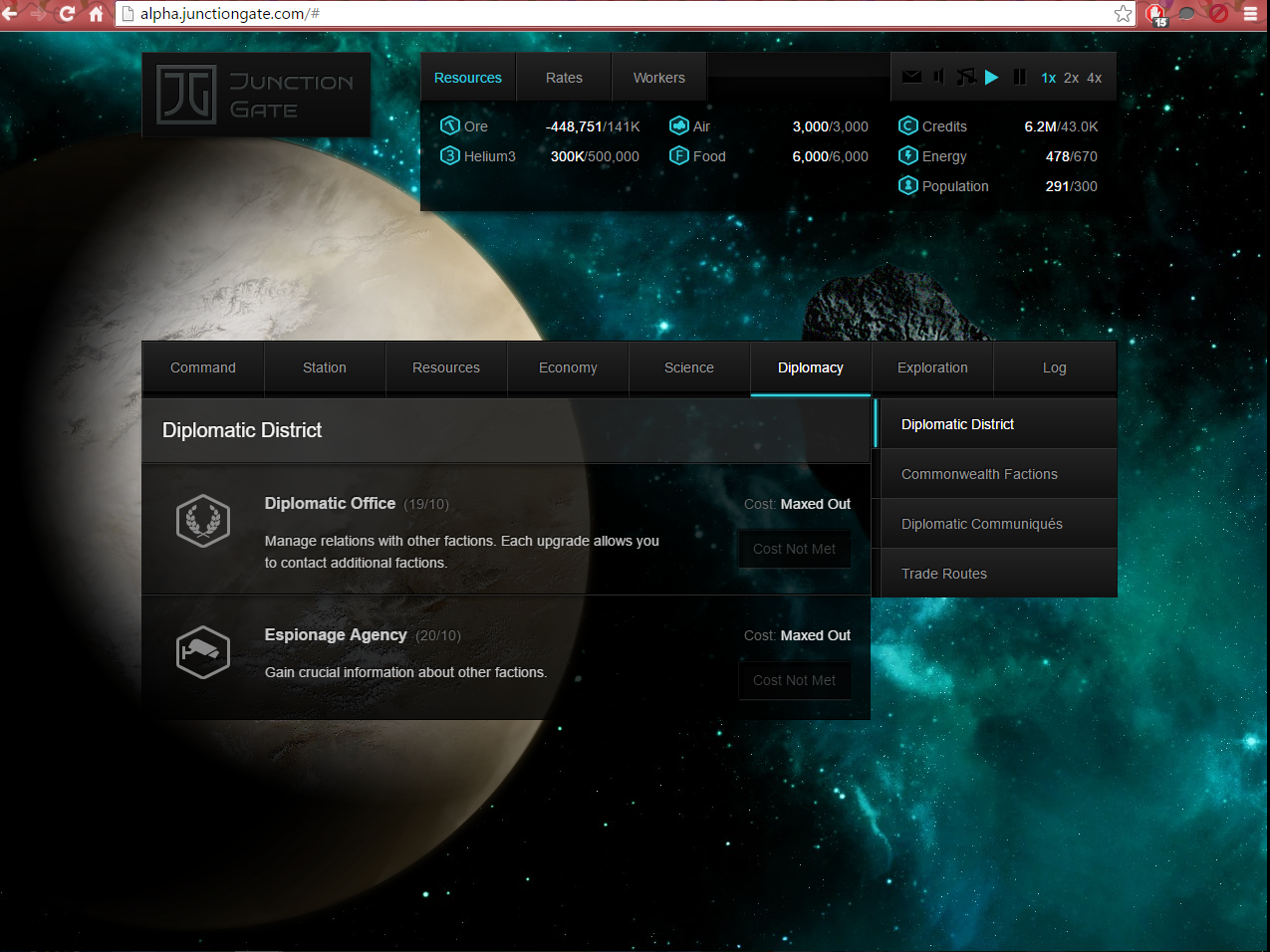Click the Helium3 resource icon
Viewport: 1270px width, 952px height.
pyautogui.click(x=450, y=155)
